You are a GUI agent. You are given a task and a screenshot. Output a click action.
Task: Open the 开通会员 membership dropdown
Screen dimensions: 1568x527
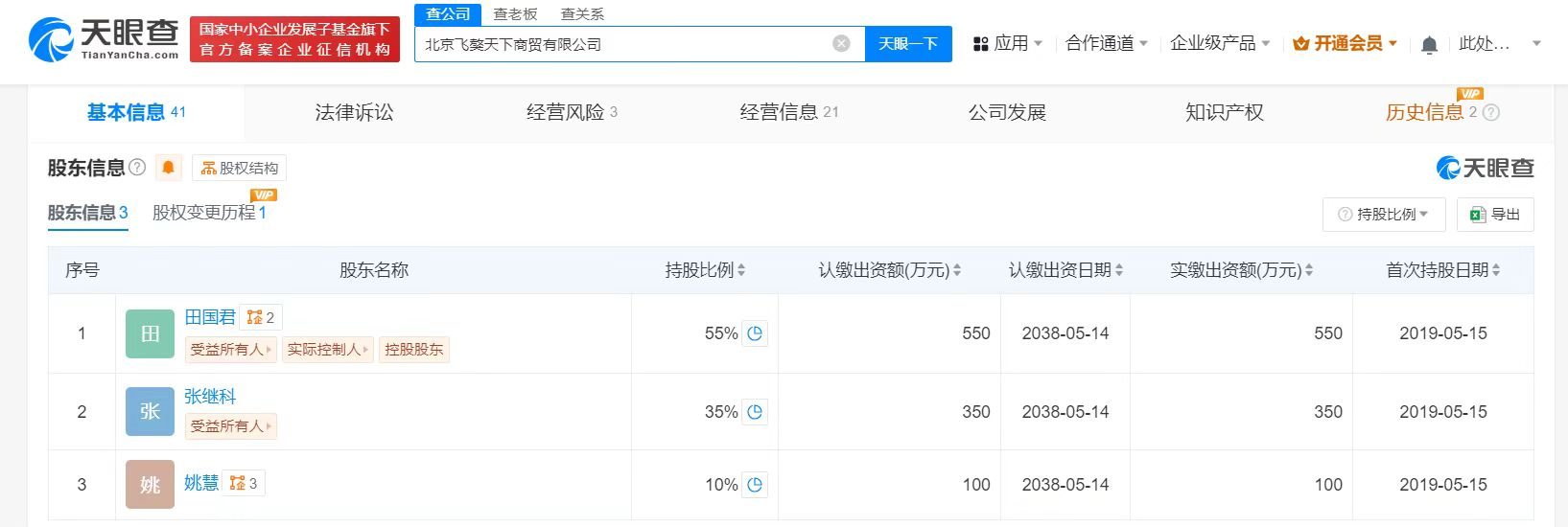(1346, 43)
